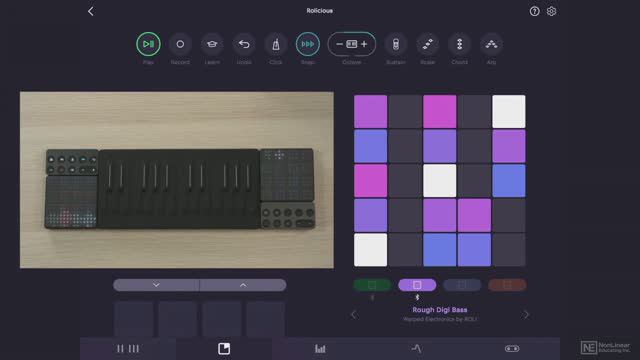
Task: Open the settings gear icon
Action: (x=551, y=11)
